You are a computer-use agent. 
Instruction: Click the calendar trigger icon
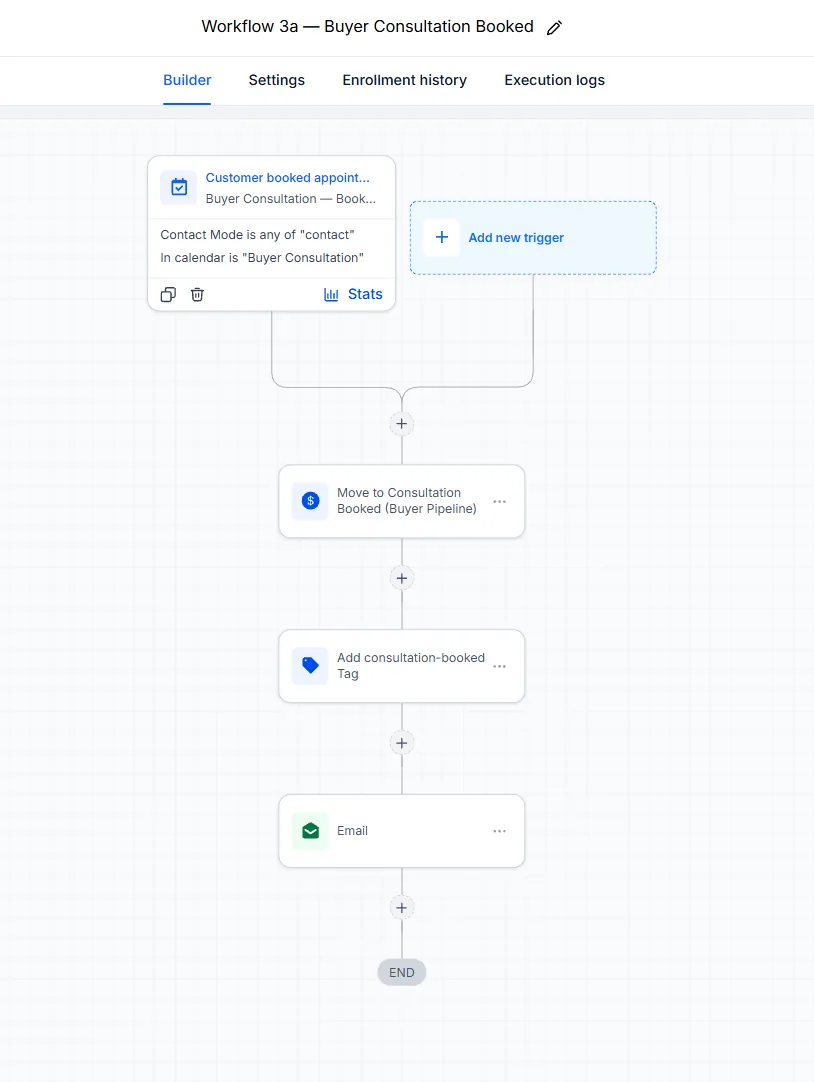click(x=179, y=187)
